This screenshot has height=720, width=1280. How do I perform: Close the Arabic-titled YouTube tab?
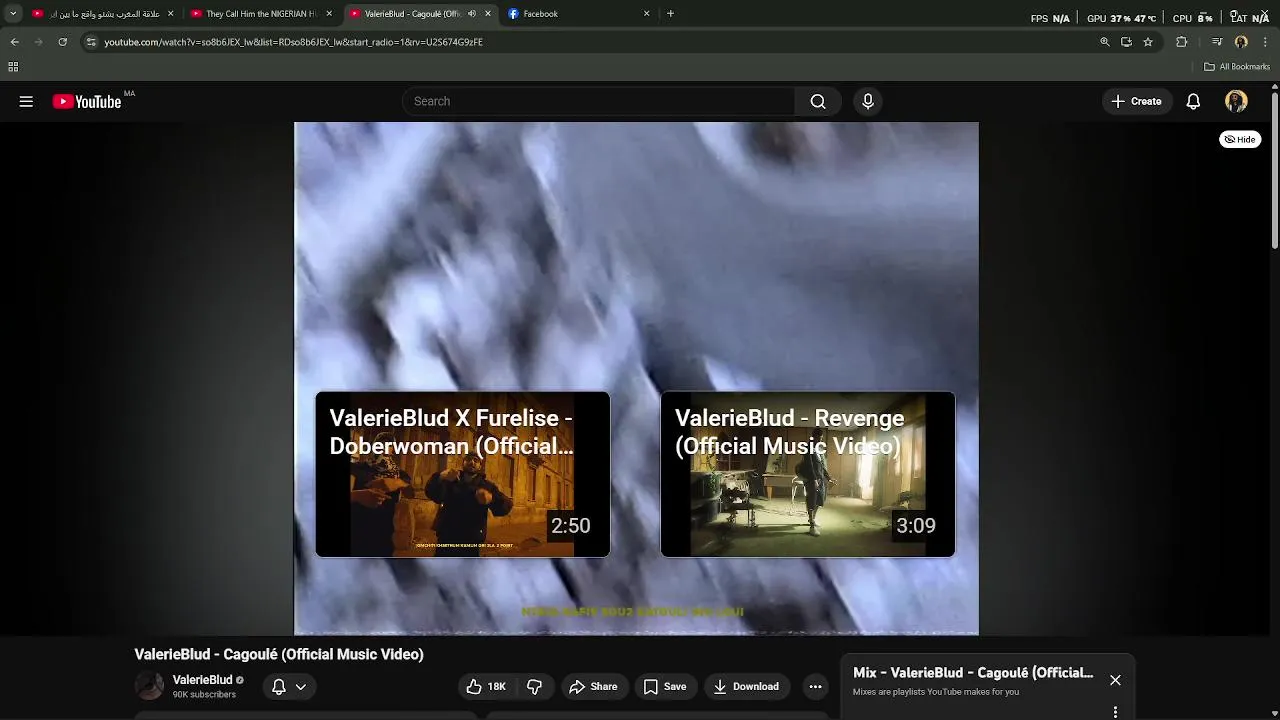[170, 14]
